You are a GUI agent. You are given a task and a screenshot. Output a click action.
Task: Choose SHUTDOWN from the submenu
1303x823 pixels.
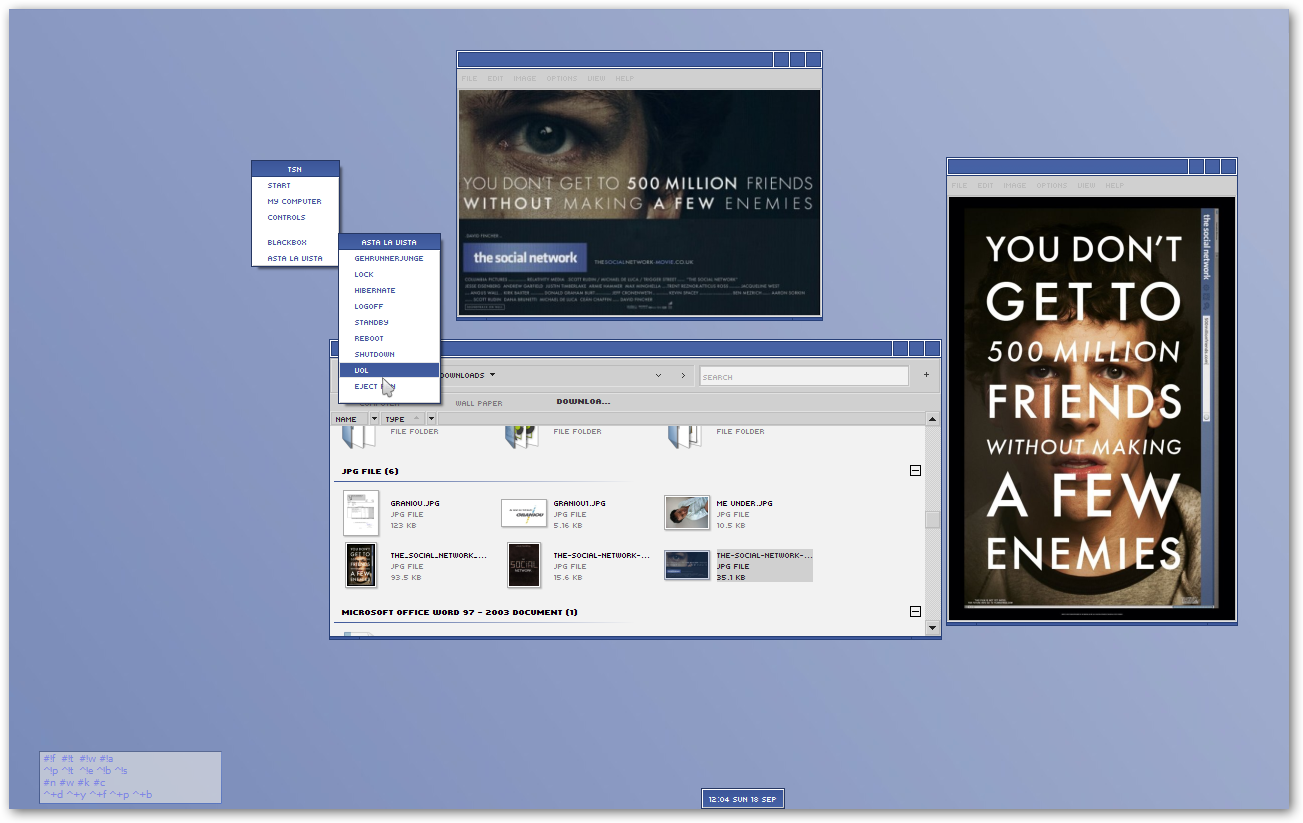(389, 354)
